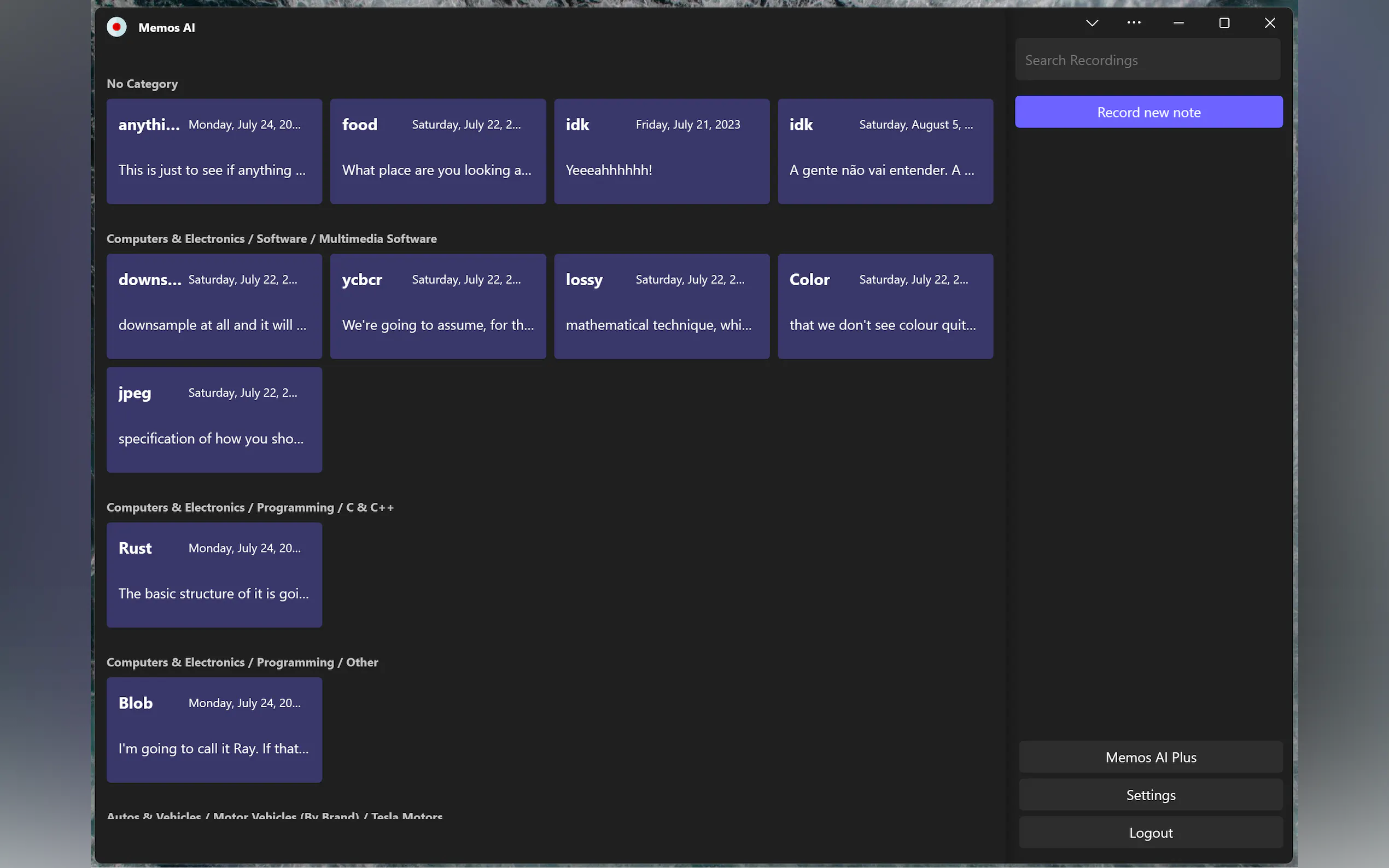Close the Memos AI window
This screenshot has width=1389, height=868.
1270,23
